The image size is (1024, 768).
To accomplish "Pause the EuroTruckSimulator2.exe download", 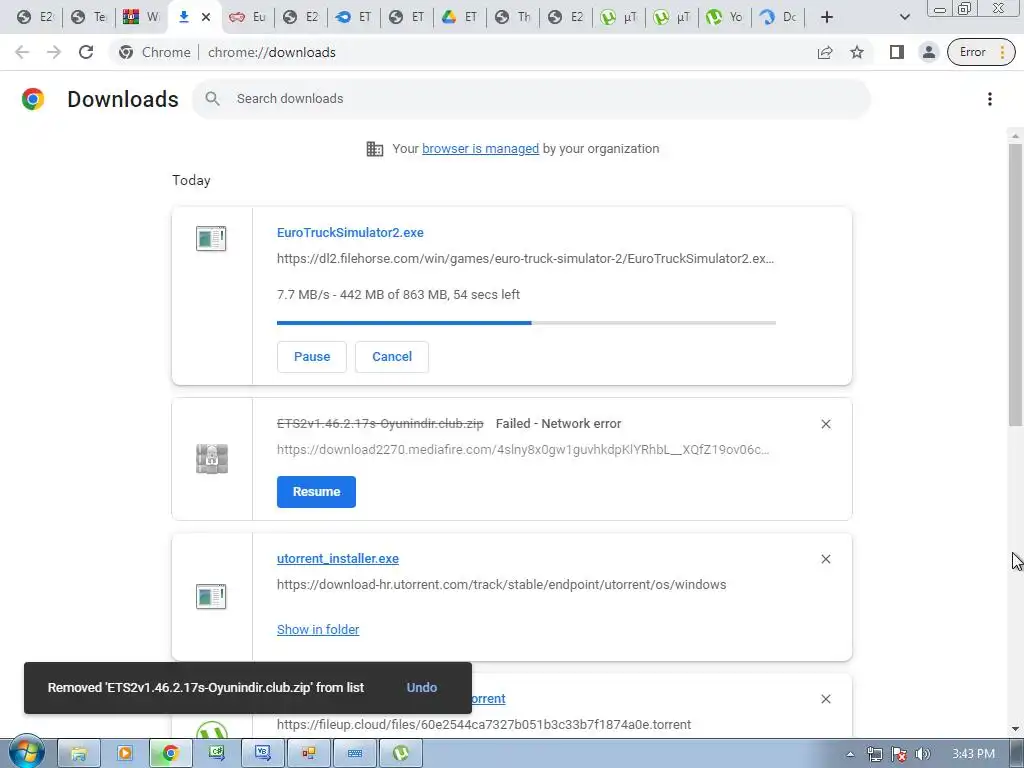I will tap(312, 357).
